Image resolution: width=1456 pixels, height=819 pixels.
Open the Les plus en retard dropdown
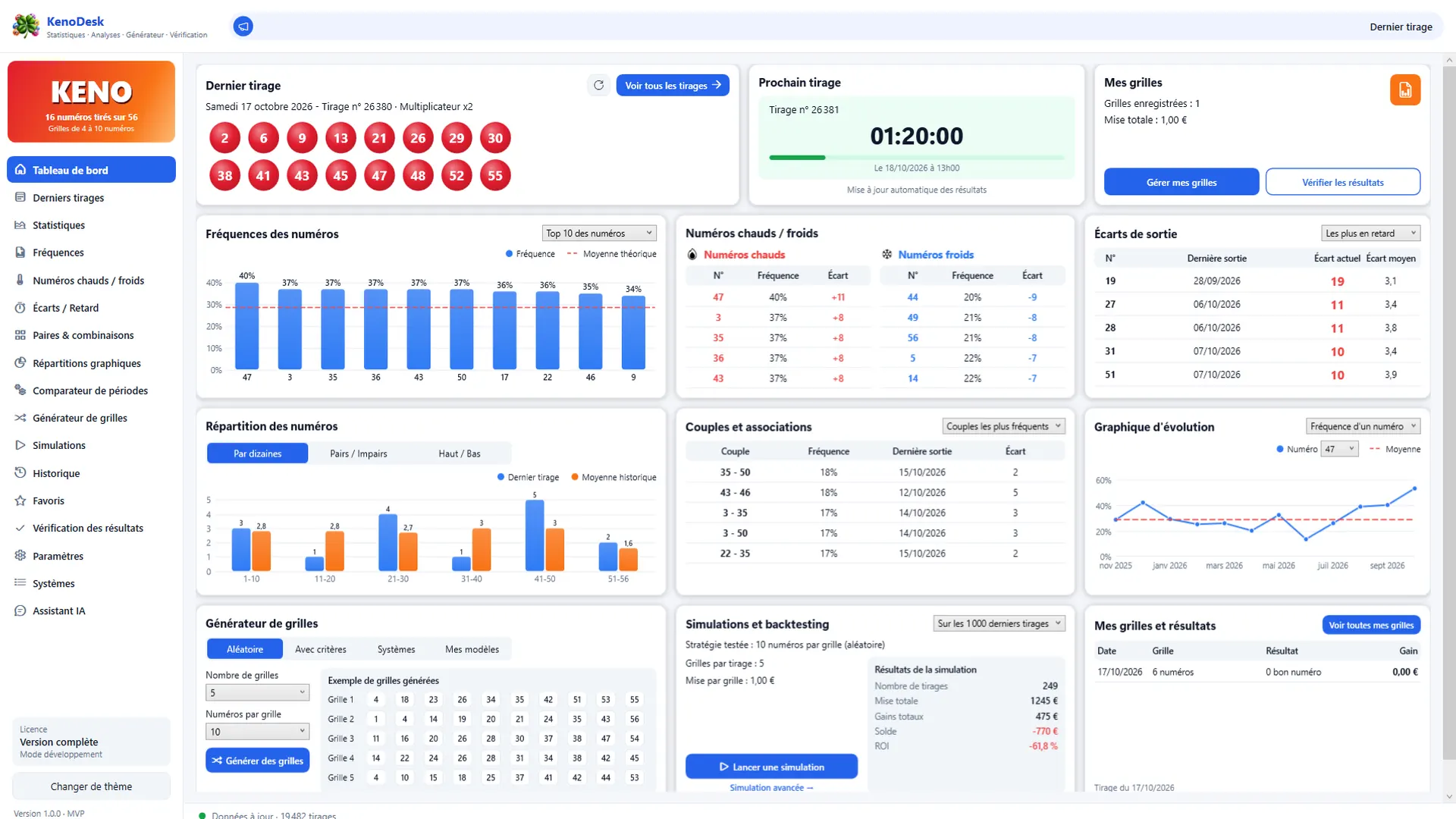[x=1370, y=233]
